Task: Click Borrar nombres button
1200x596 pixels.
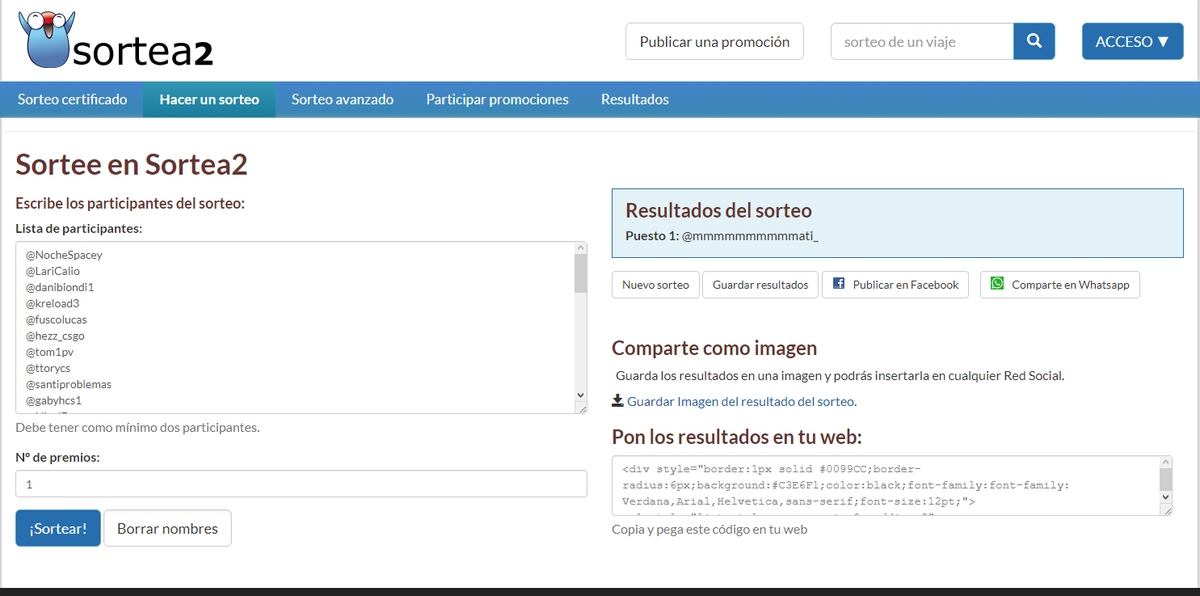Action: (167, 528)
